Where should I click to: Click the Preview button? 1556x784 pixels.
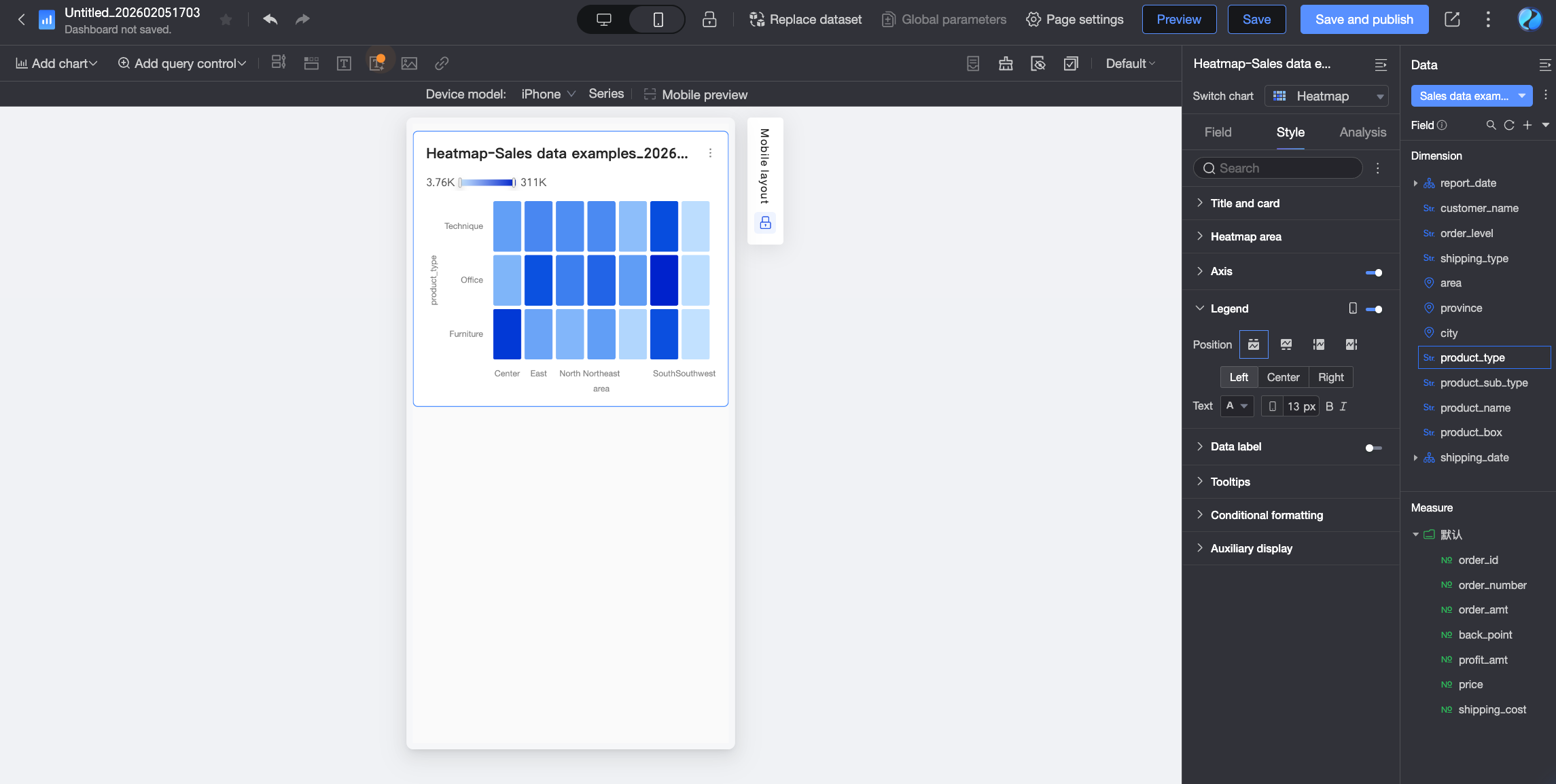coord(1178,20)
